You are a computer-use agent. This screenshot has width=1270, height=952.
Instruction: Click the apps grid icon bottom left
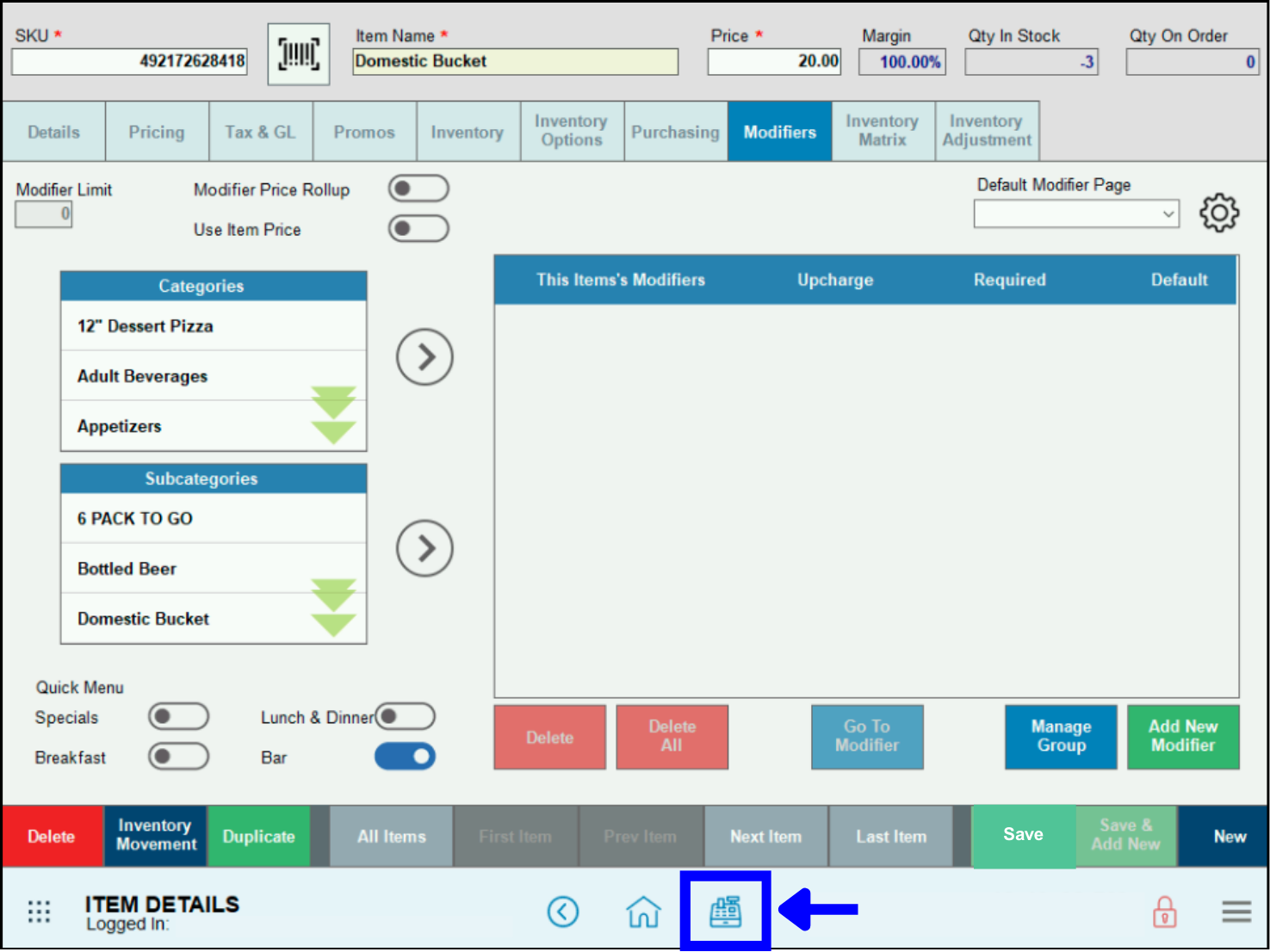pyautogui.click(x=39, y=911)
